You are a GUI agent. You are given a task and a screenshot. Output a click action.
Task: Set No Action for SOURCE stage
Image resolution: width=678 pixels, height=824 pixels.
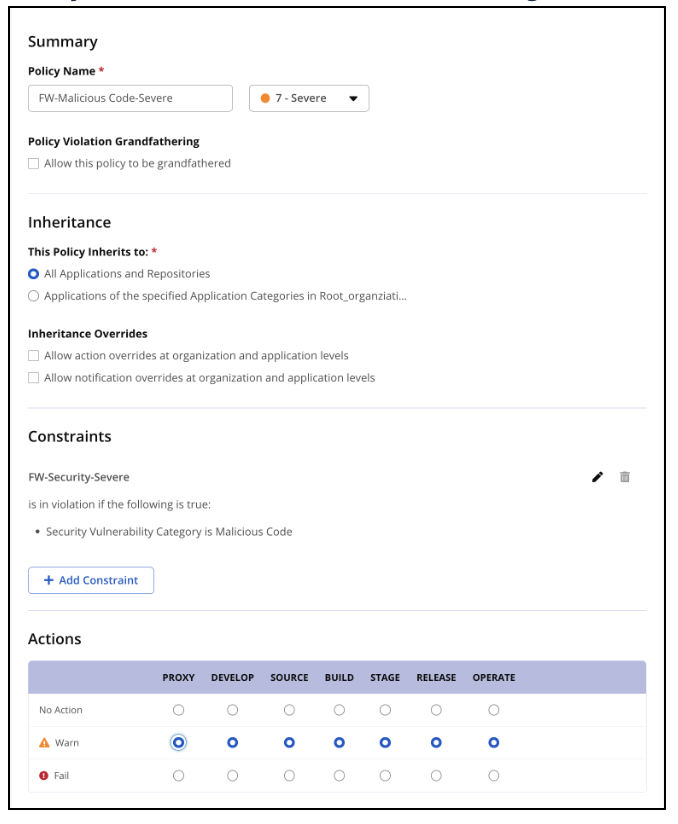[x=289, y=710]
